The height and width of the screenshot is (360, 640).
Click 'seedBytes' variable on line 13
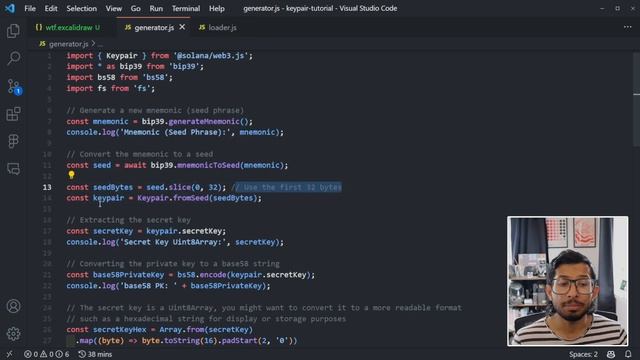[113, 187]
